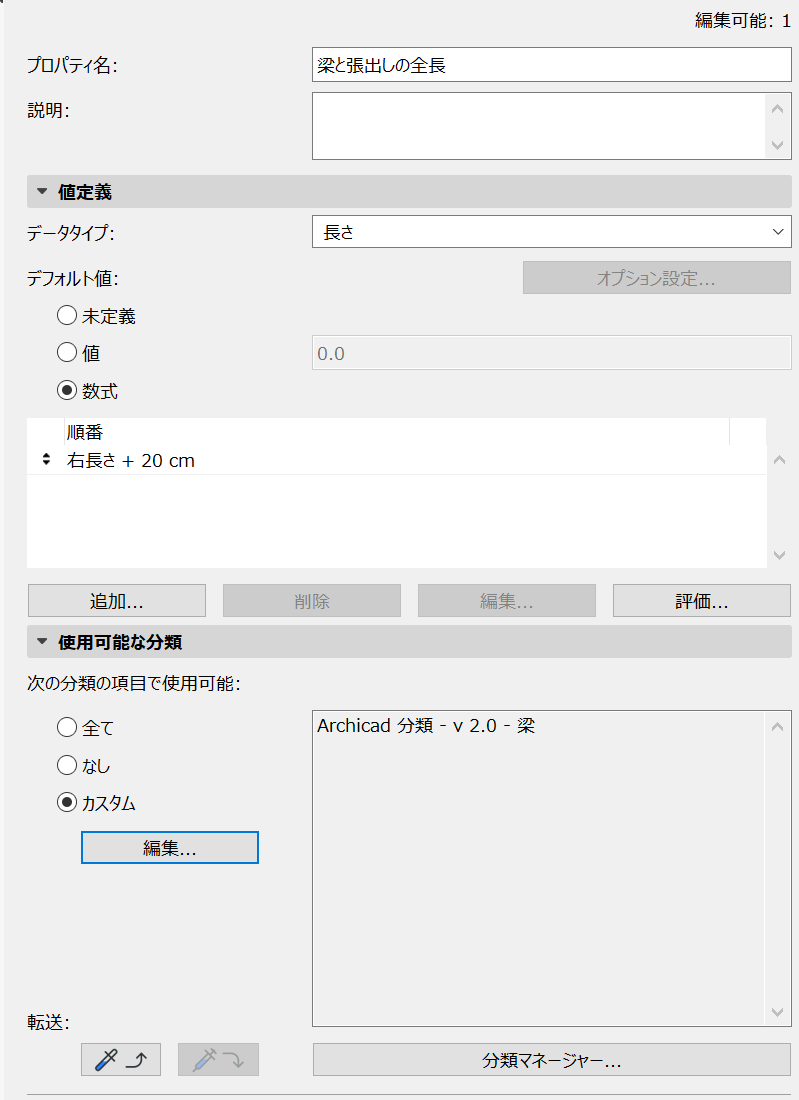This screenshot has width=799, height=1100.
Task: Collapse the 使用可能な分類 section
Action: (43, 641)
